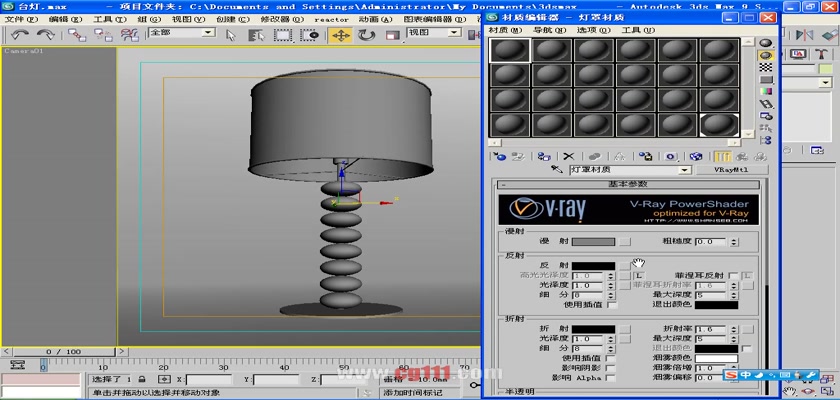Click Show Map in Viewport cube icon
Screen dimensions: 840x400
(696, 156)
